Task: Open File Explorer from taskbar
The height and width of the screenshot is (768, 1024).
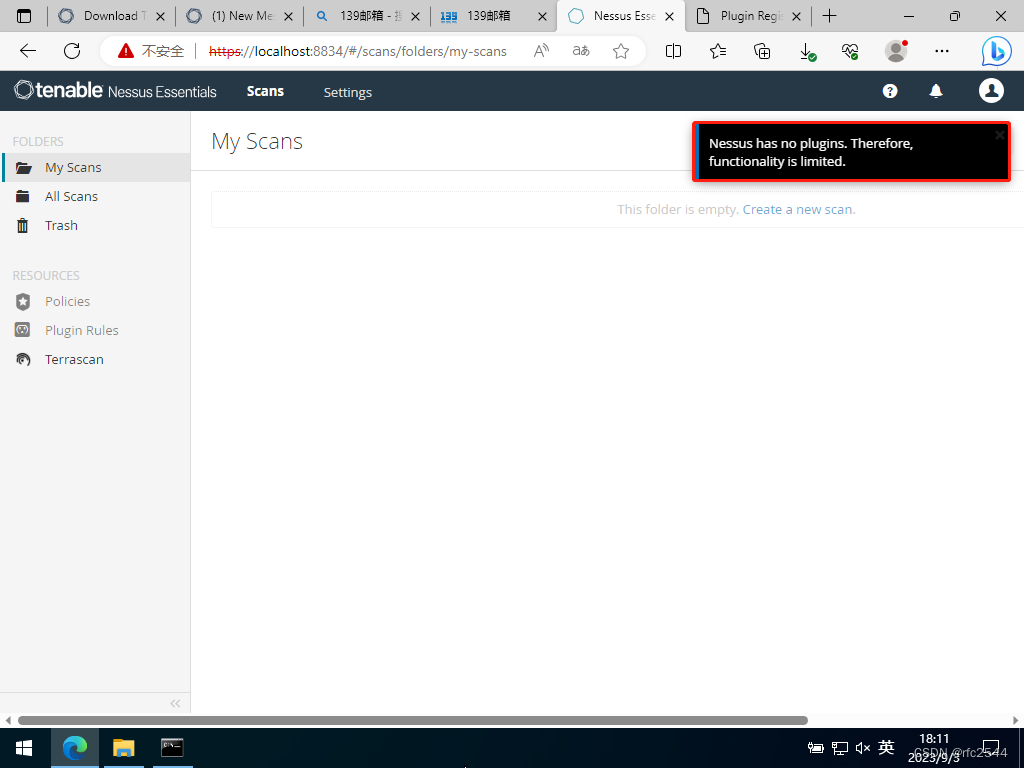Action: 123,748
